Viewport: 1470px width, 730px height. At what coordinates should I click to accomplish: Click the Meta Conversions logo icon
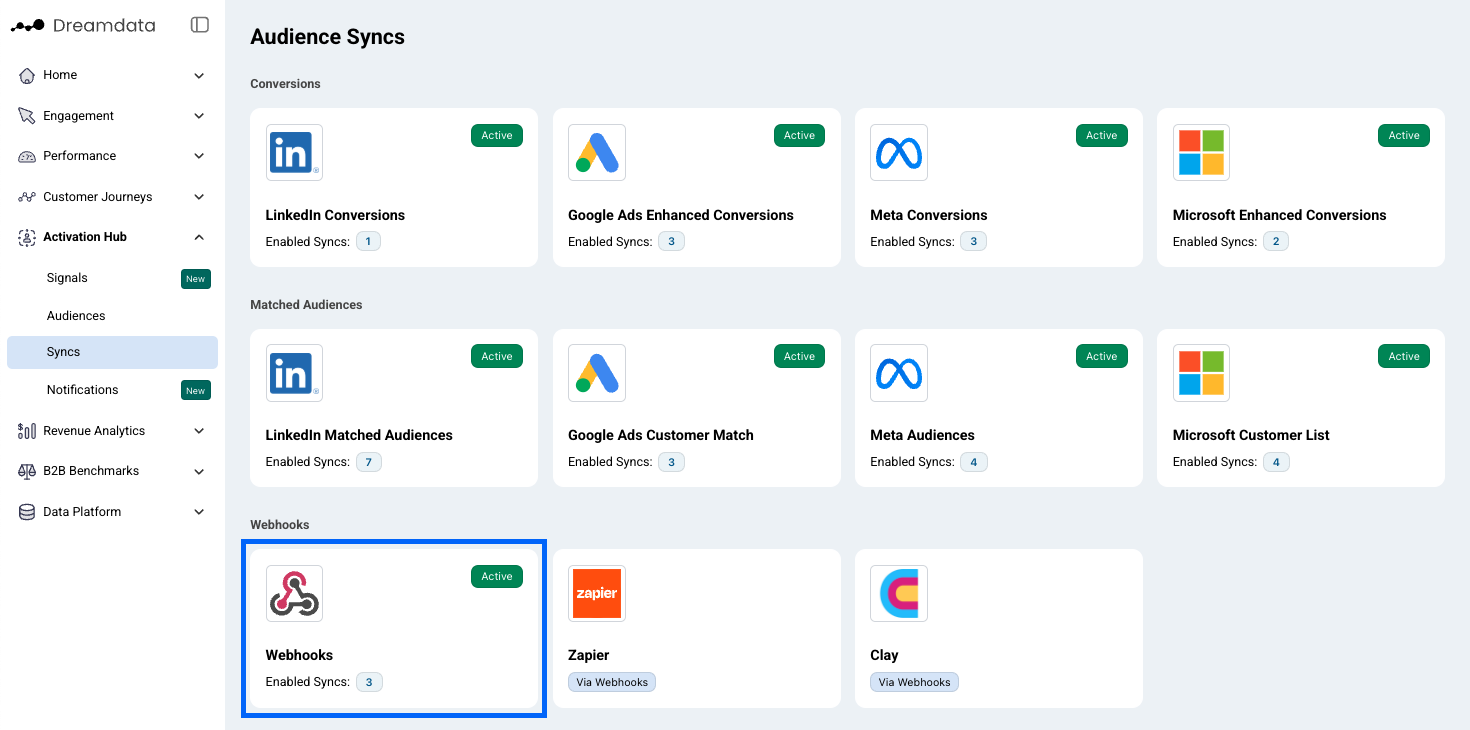click(899, 152)
